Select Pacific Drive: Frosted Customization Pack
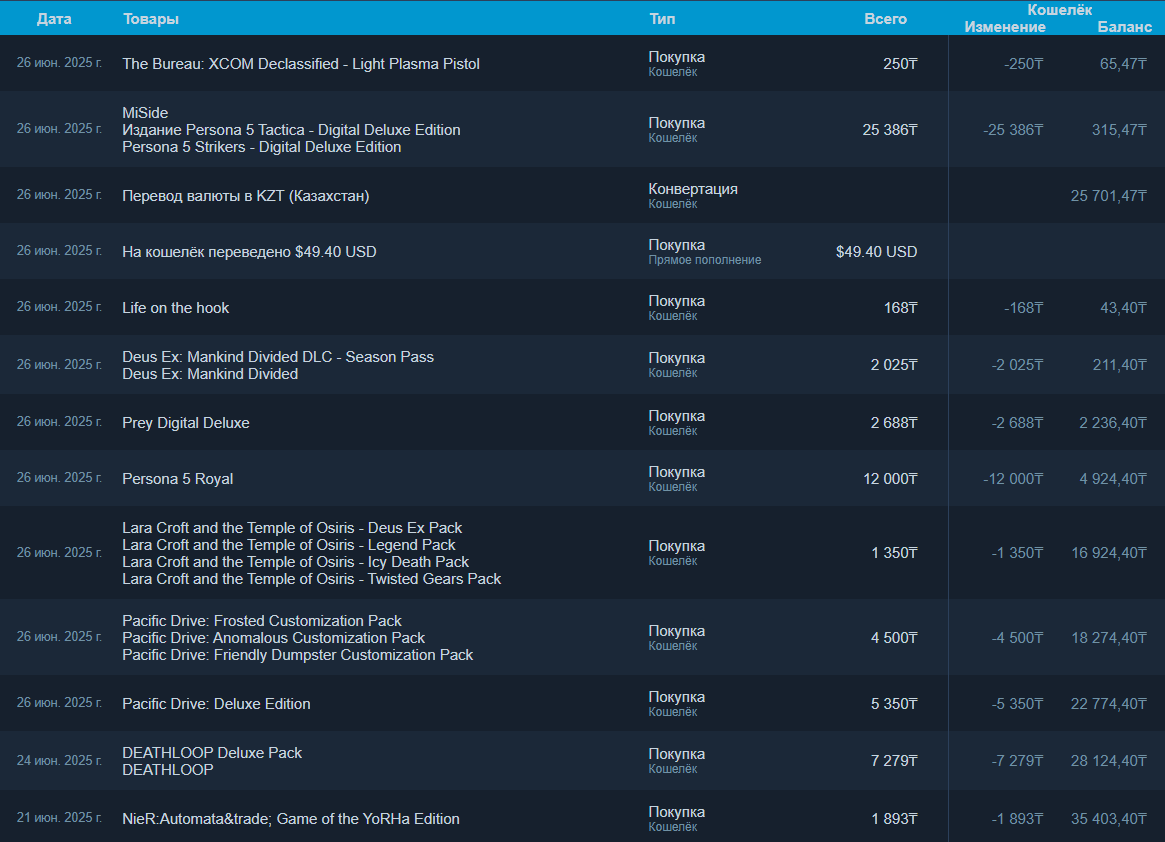Image resolution: width=1165 pixels, height=842 pixels. (262, 621)
